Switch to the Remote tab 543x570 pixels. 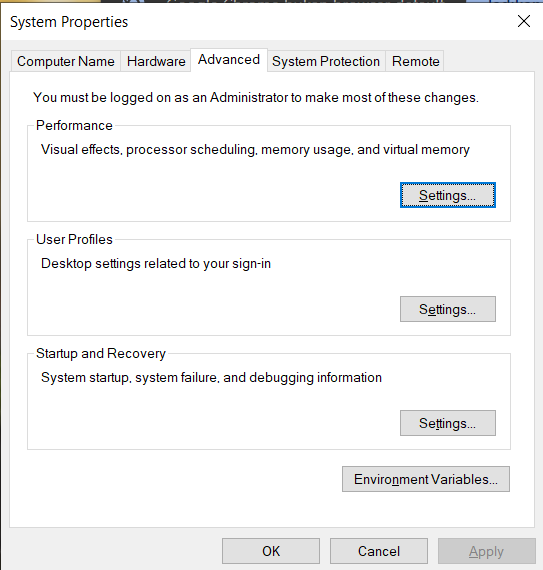[415, 61]
